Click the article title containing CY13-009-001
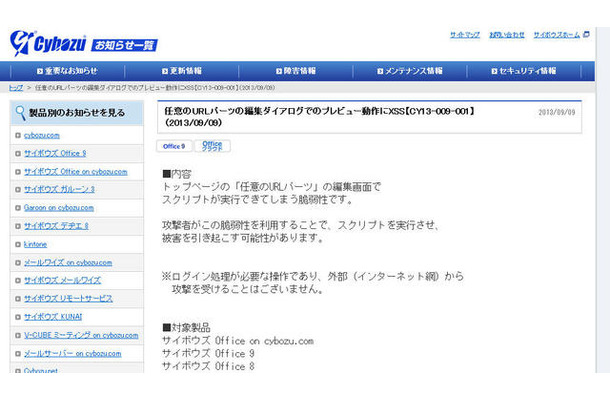This screenshot has width=610, height=400. click(319, 117)
